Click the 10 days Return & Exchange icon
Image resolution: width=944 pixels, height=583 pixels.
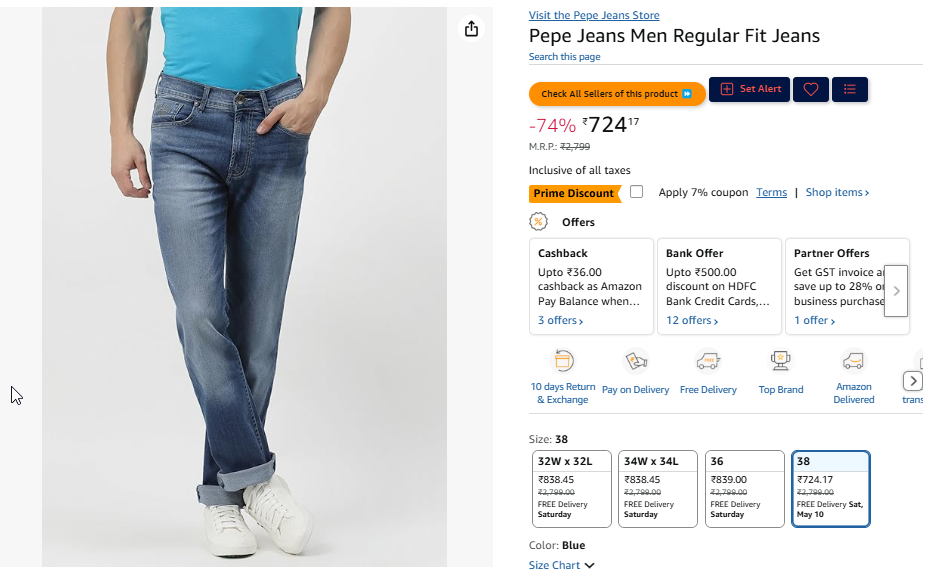pyautogui.click(x=563, y=362)
